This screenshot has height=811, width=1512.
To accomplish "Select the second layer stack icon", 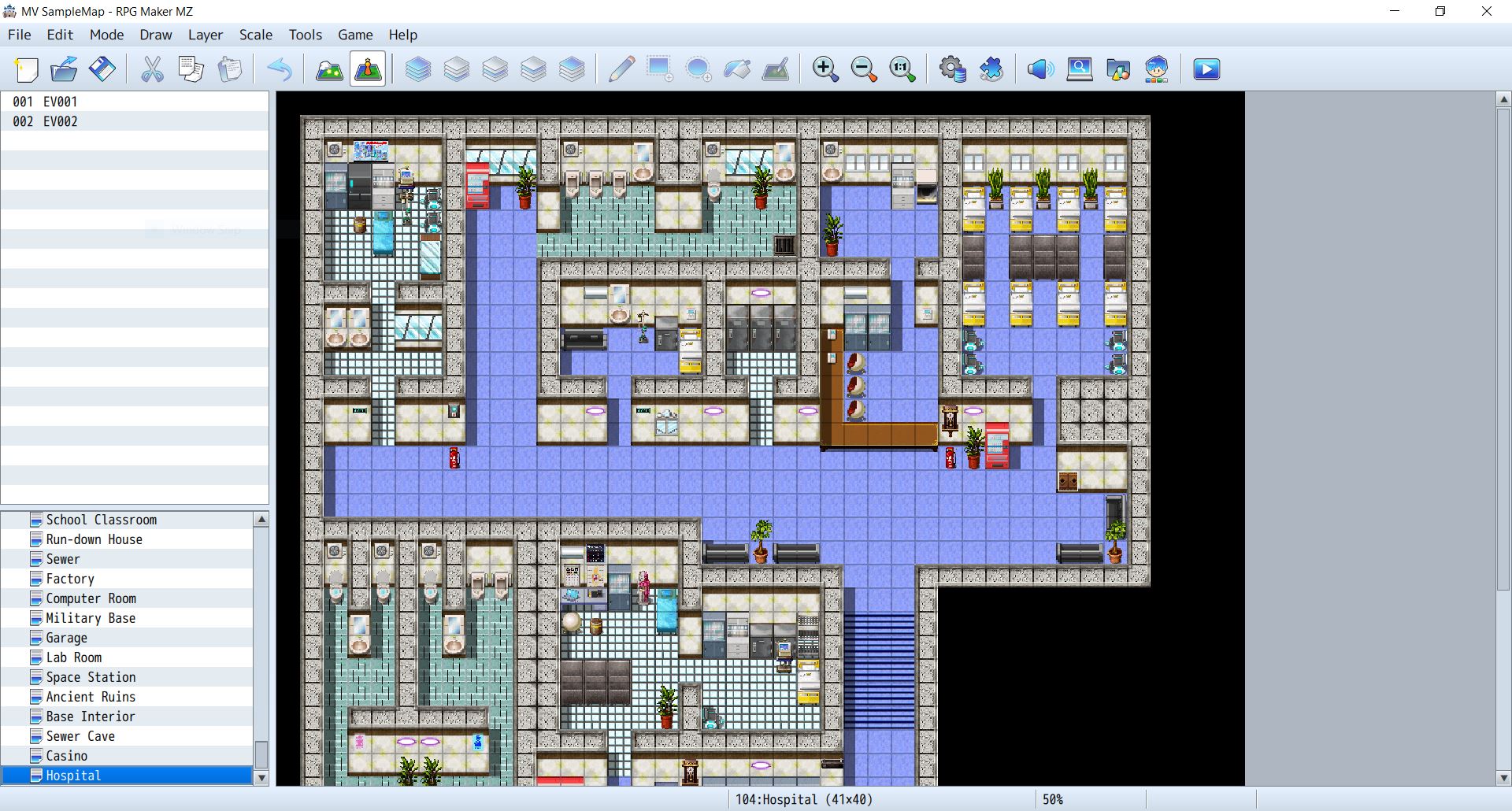I will [x=457, y=69].
